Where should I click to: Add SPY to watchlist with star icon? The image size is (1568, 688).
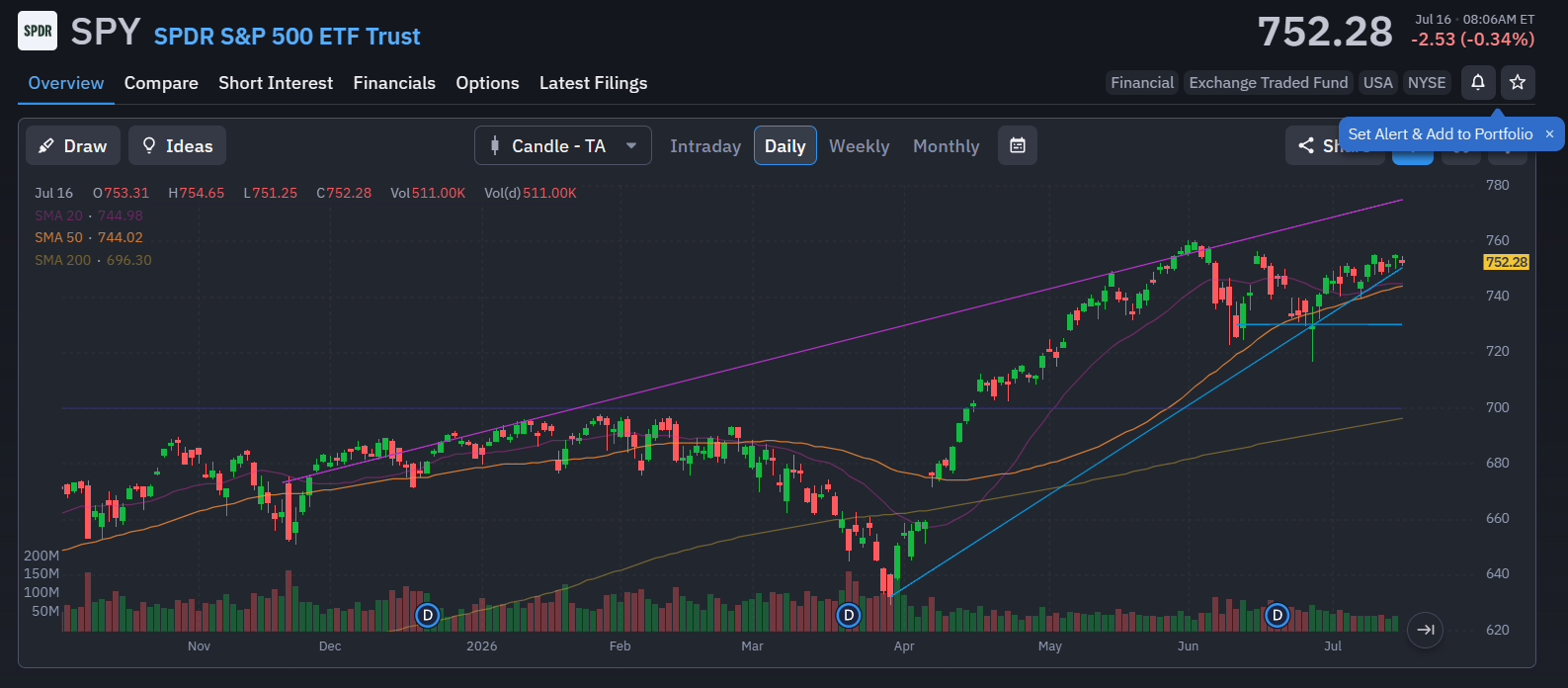1518,83
